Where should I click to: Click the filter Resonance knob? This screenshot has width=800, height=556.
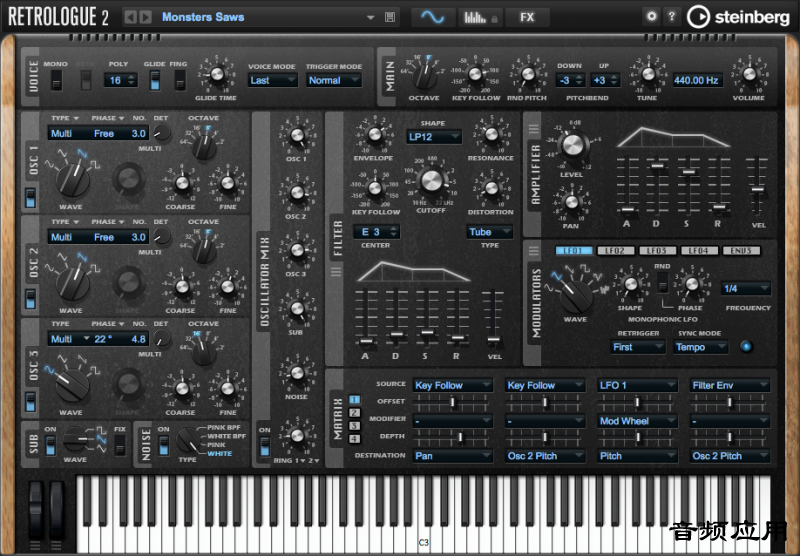coord(491,134)
